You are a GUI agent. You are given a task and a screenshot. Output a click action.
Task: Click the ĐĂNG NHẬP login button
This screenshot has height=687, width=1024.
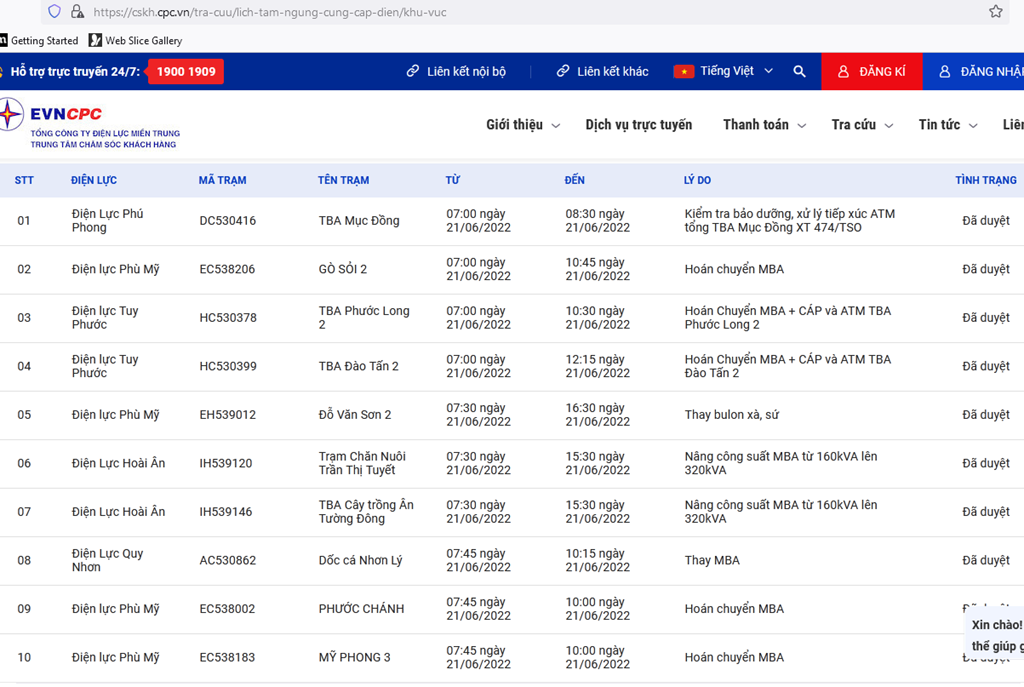980,72
